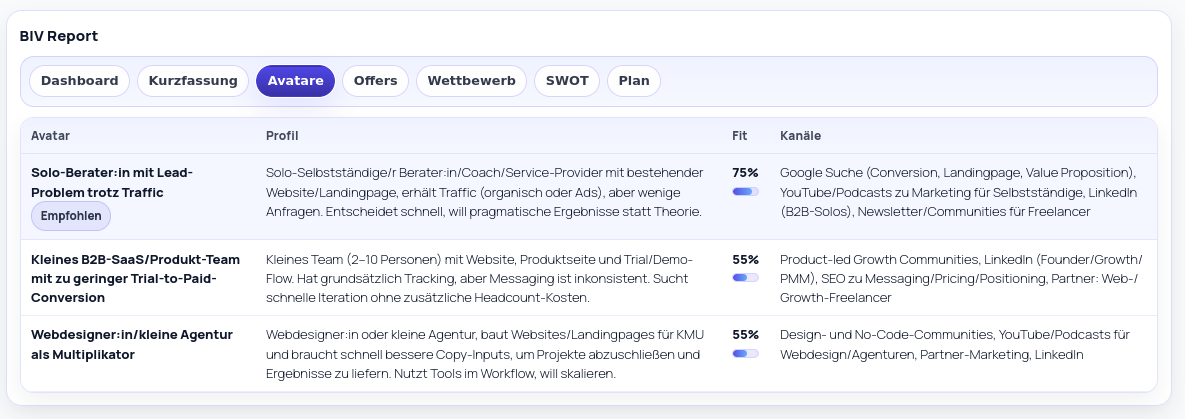Screen dimensions: 1185x419
Task: Click the Fit column header
Action: click(739, 135)
